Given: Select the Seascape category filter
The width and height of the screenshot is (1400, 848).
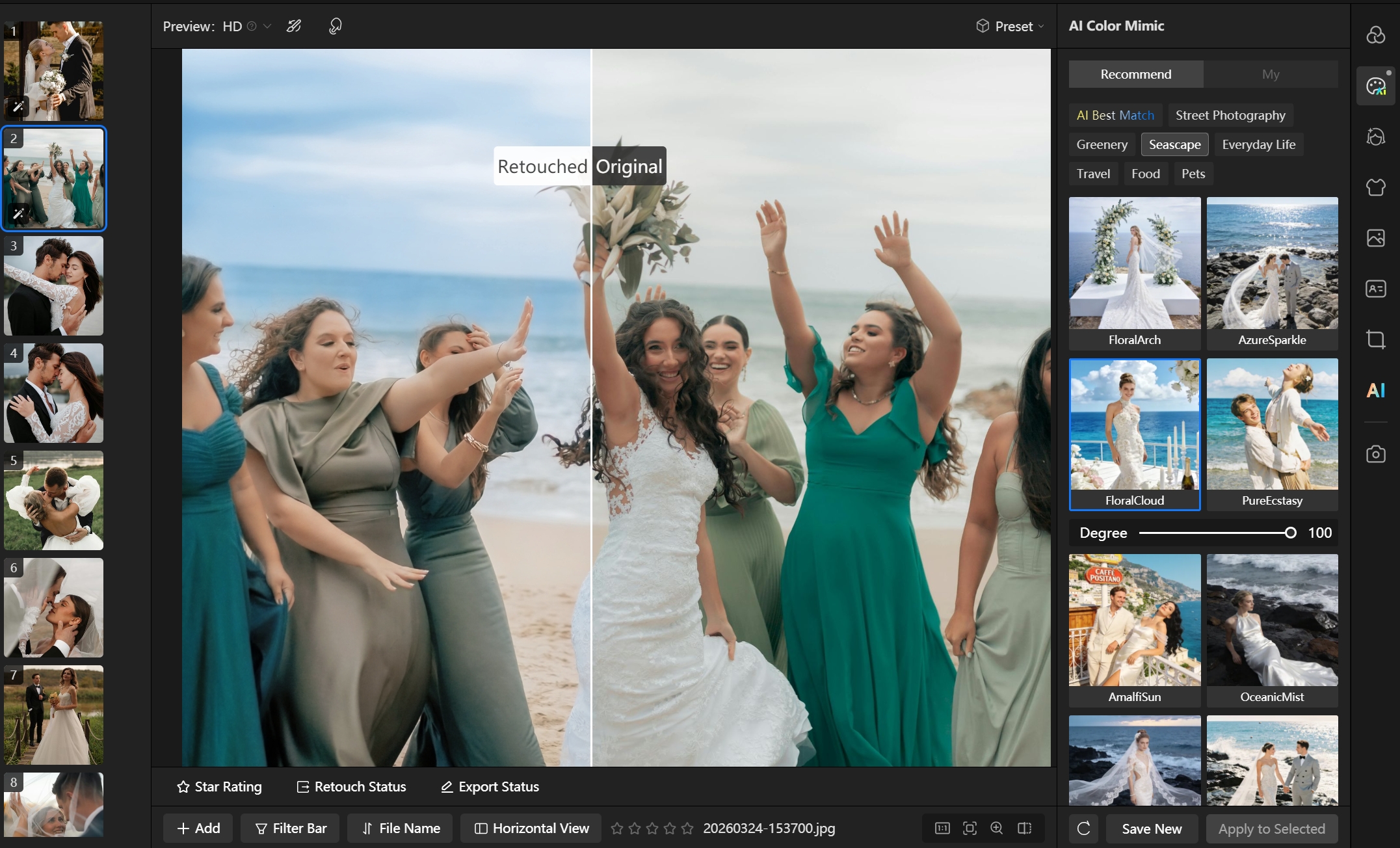Looking at the screenshot, I should coord(1174,144).
